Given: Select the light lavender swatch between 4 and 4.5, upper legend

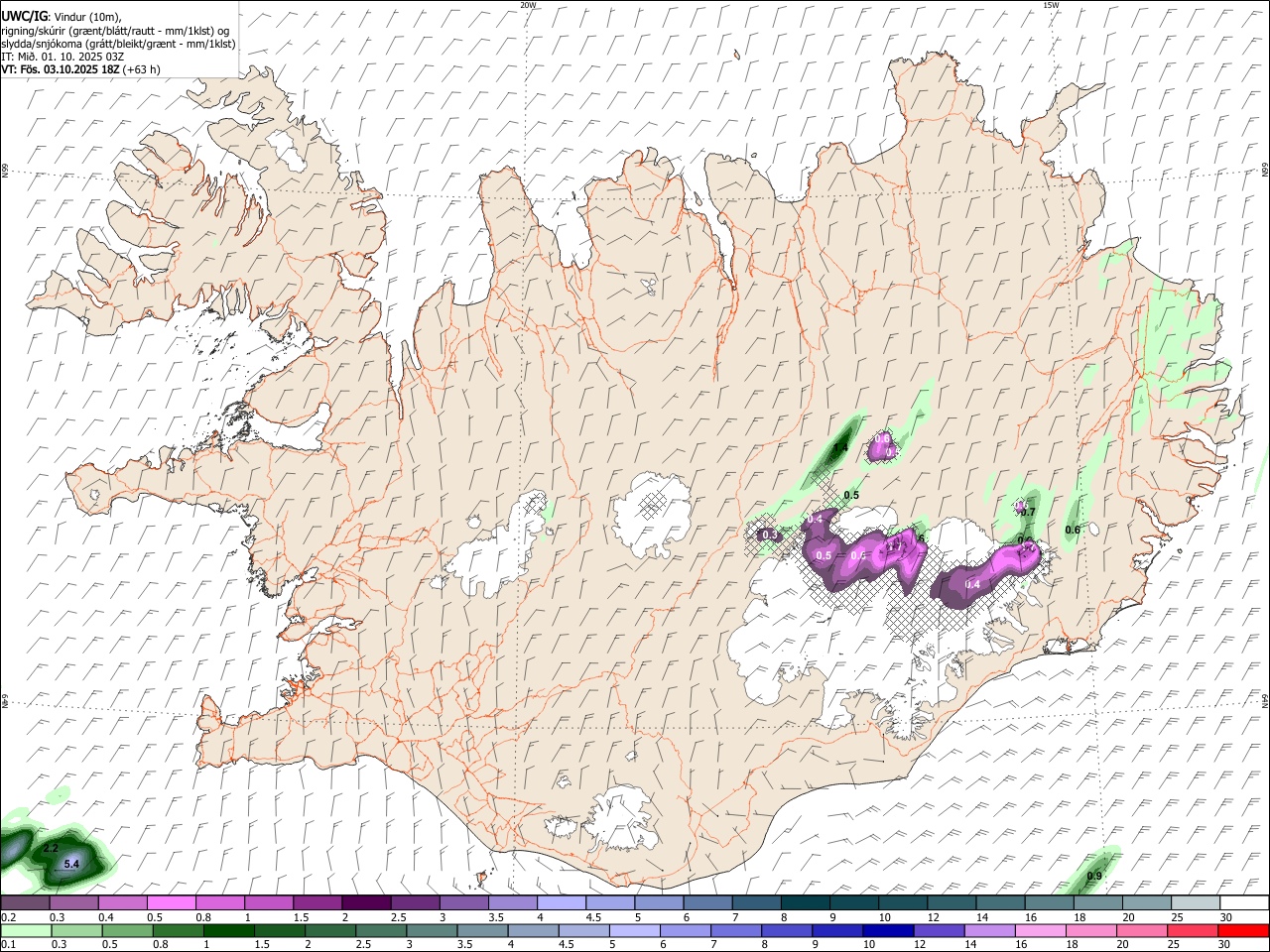Looking at the screenshot, I should coord(562,903).
